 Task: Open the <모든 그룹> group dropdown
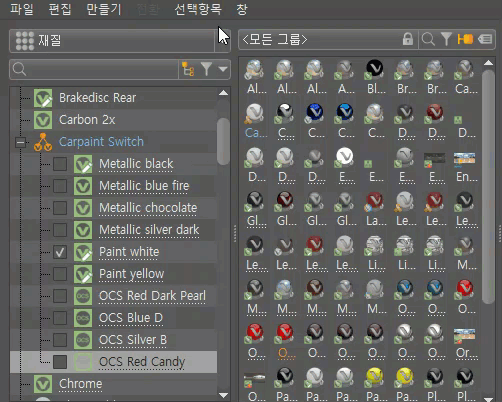click(320, 39)
